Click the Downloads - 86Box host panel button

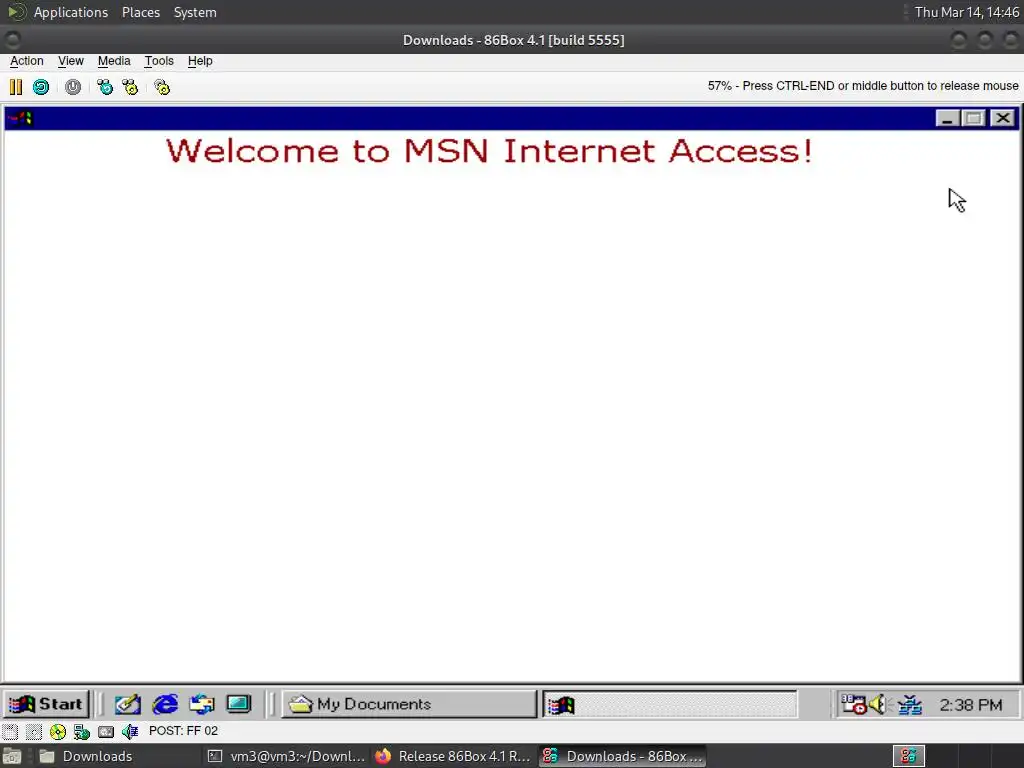click(x=622, y=756)
